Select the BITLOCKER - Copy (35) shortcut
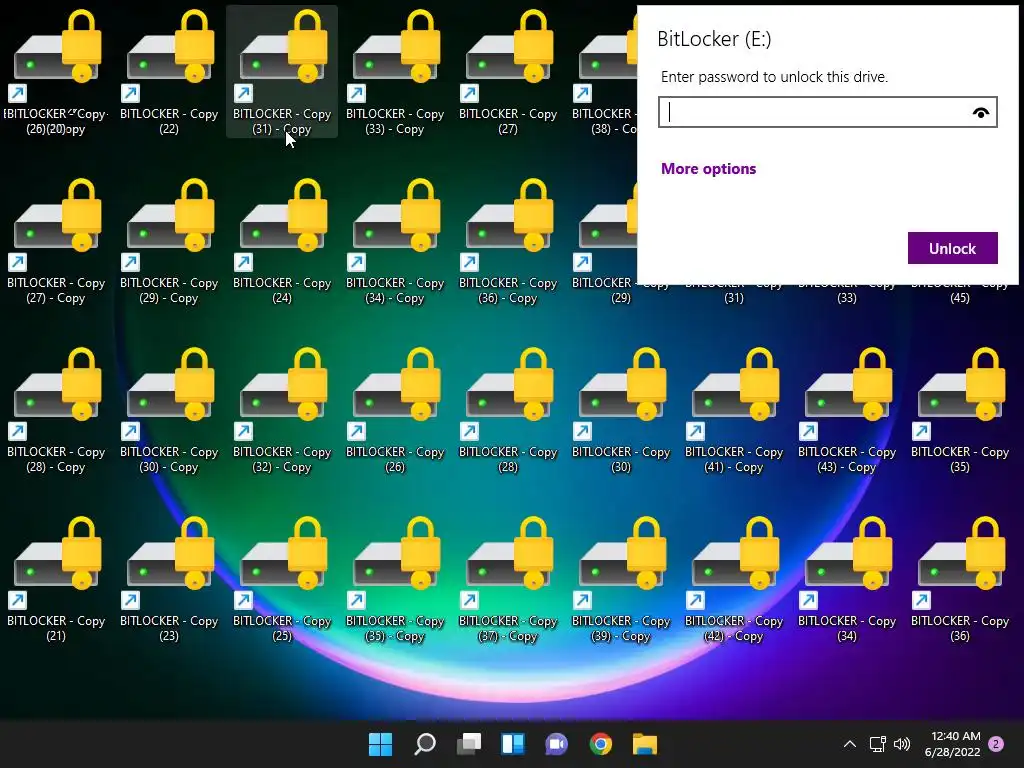Viewport: 1024px width, 768px height. click(960, 410)
